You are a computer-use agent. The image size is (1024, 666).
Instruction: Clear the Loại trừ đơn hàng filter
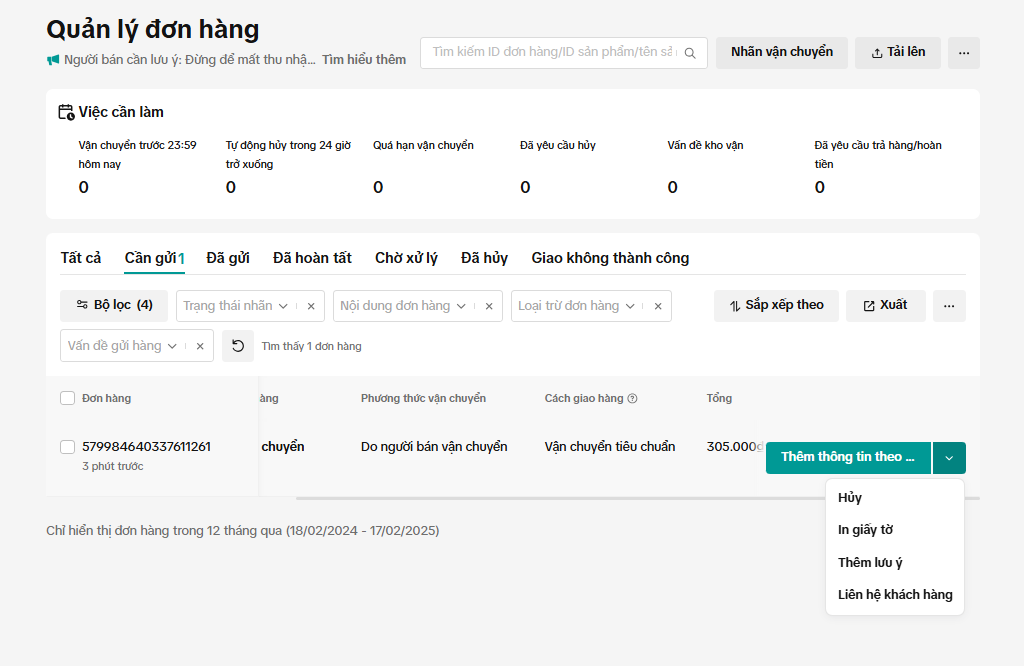pyautogui.click(x=658, y=306)
